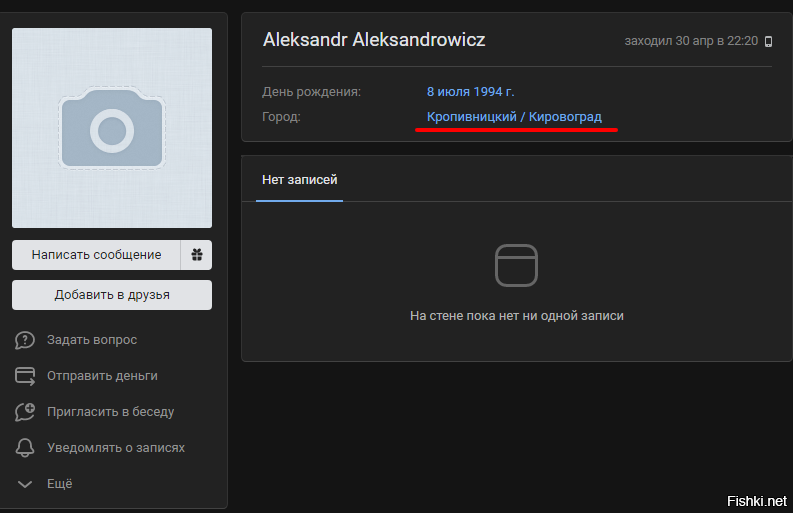The height and width of the screenshot is (513, 793).
Task: Click the заходил 30 апр в 22:20 status
Action: (691, 41)
